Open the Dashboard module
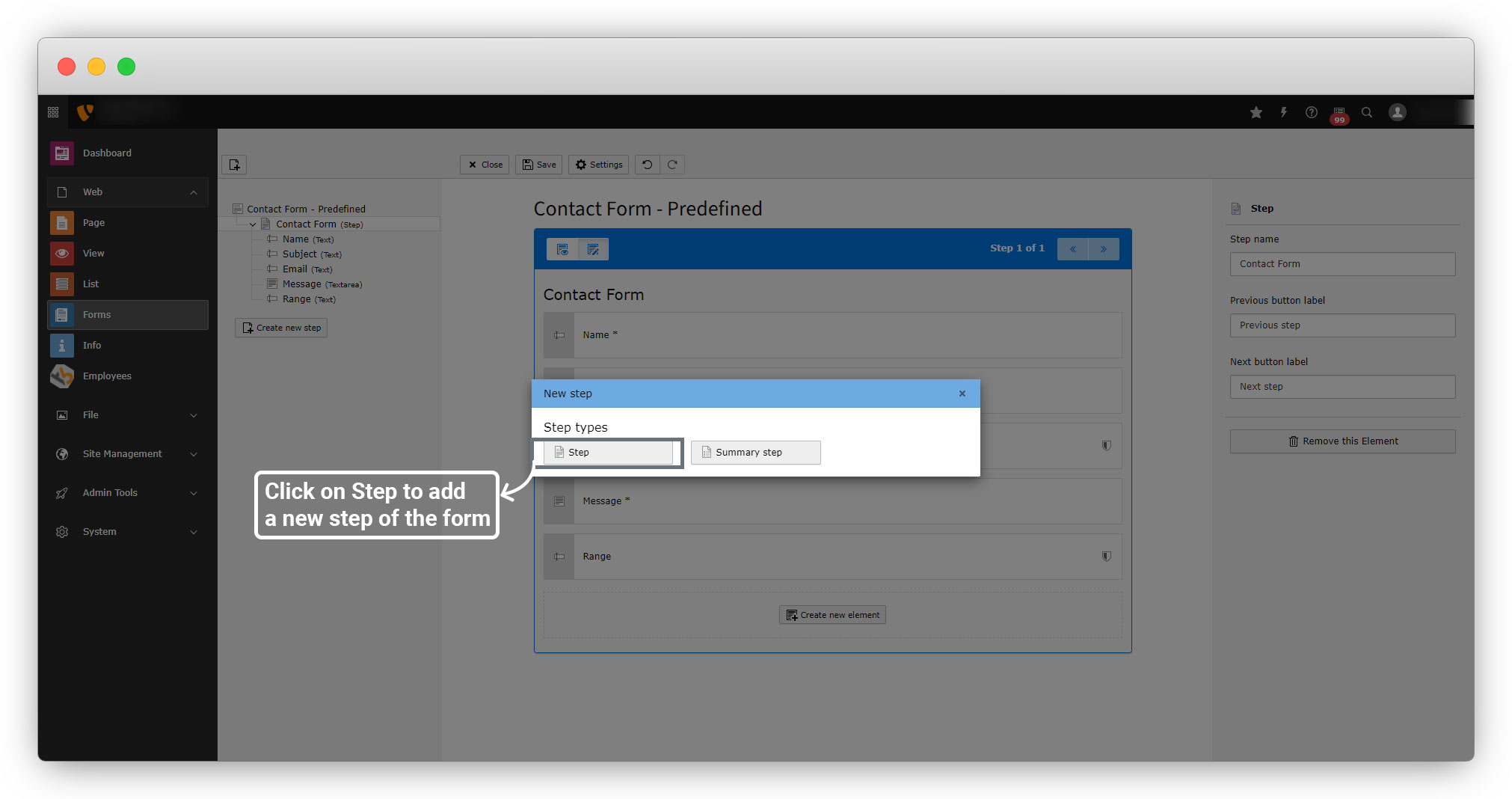Viewport: 1512px width, 799px height. click(106, 153)
